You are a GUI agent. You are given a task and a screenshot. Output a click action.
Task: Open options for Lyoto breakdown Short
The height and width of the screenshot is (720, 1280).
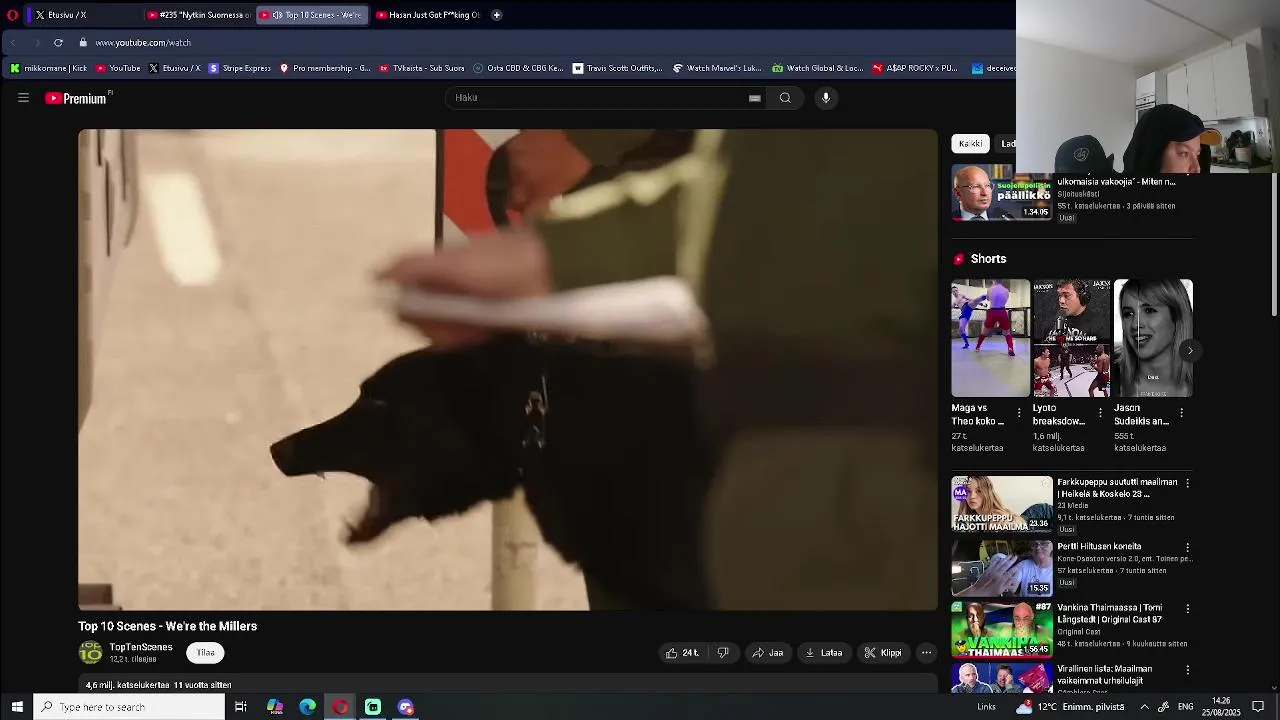click(x=1100, y=413)
